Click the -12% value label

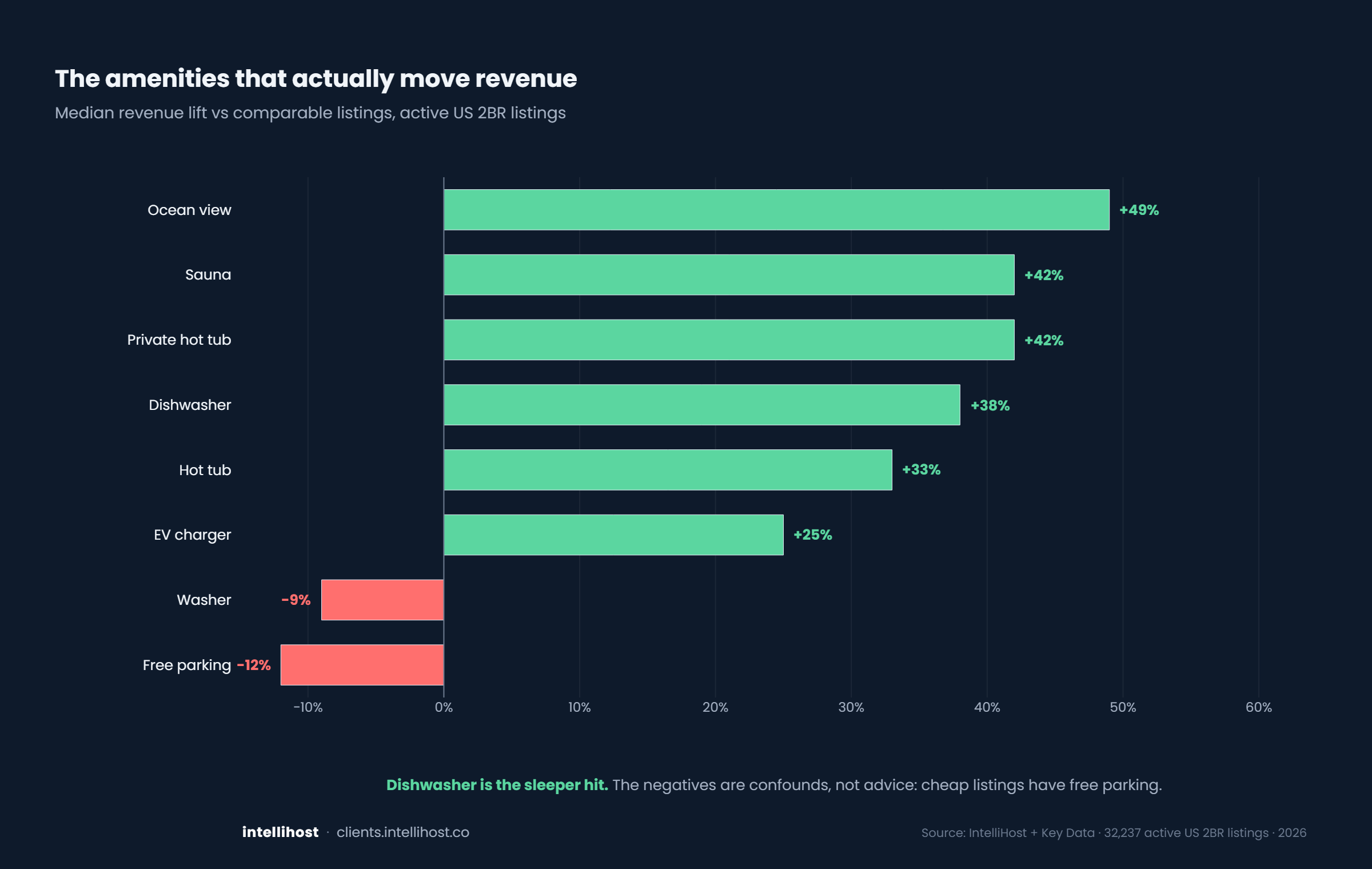click(x=254, y=665)
